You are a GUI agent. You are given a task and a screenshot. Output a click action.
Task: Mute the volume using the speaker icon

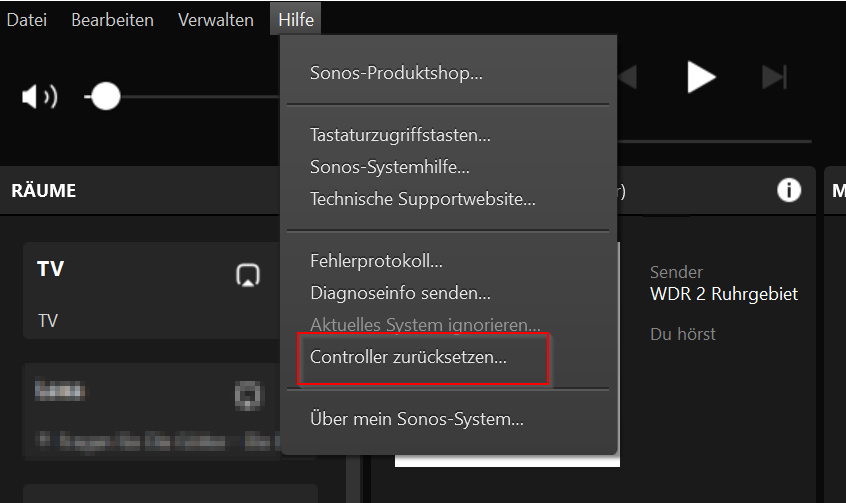coord(39,97)
